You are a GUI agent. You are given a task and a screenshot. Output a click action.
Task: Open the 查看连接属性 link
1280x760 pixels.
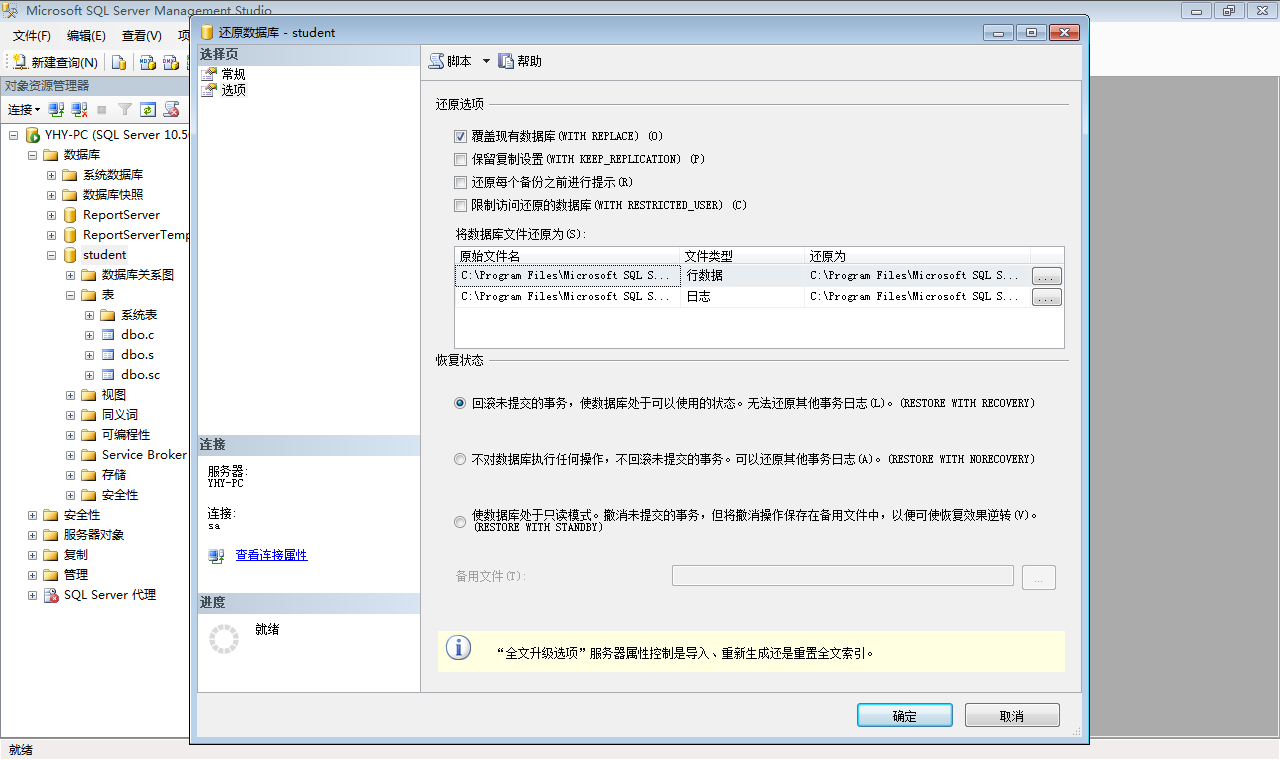(271, 555)
